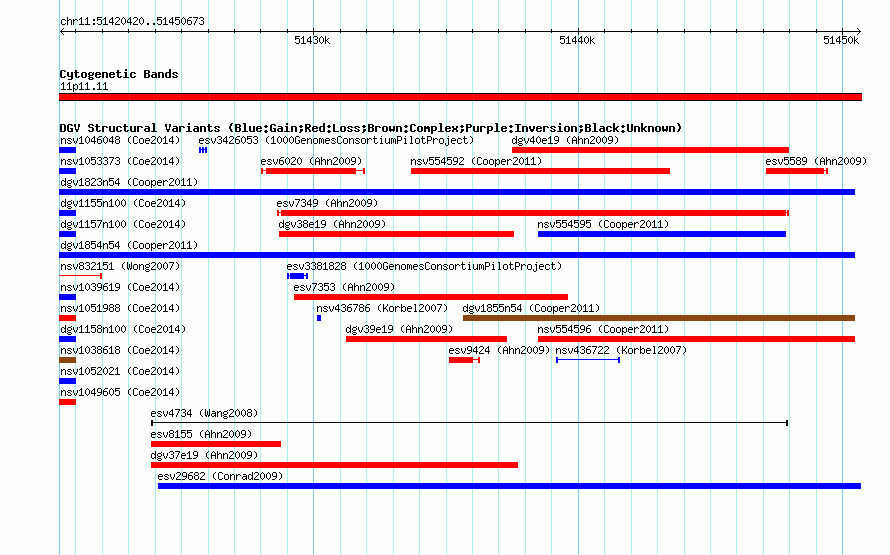Click the blue esv29682 gain bar
Viewport: 890px width, 555px height.
(510, 486)
